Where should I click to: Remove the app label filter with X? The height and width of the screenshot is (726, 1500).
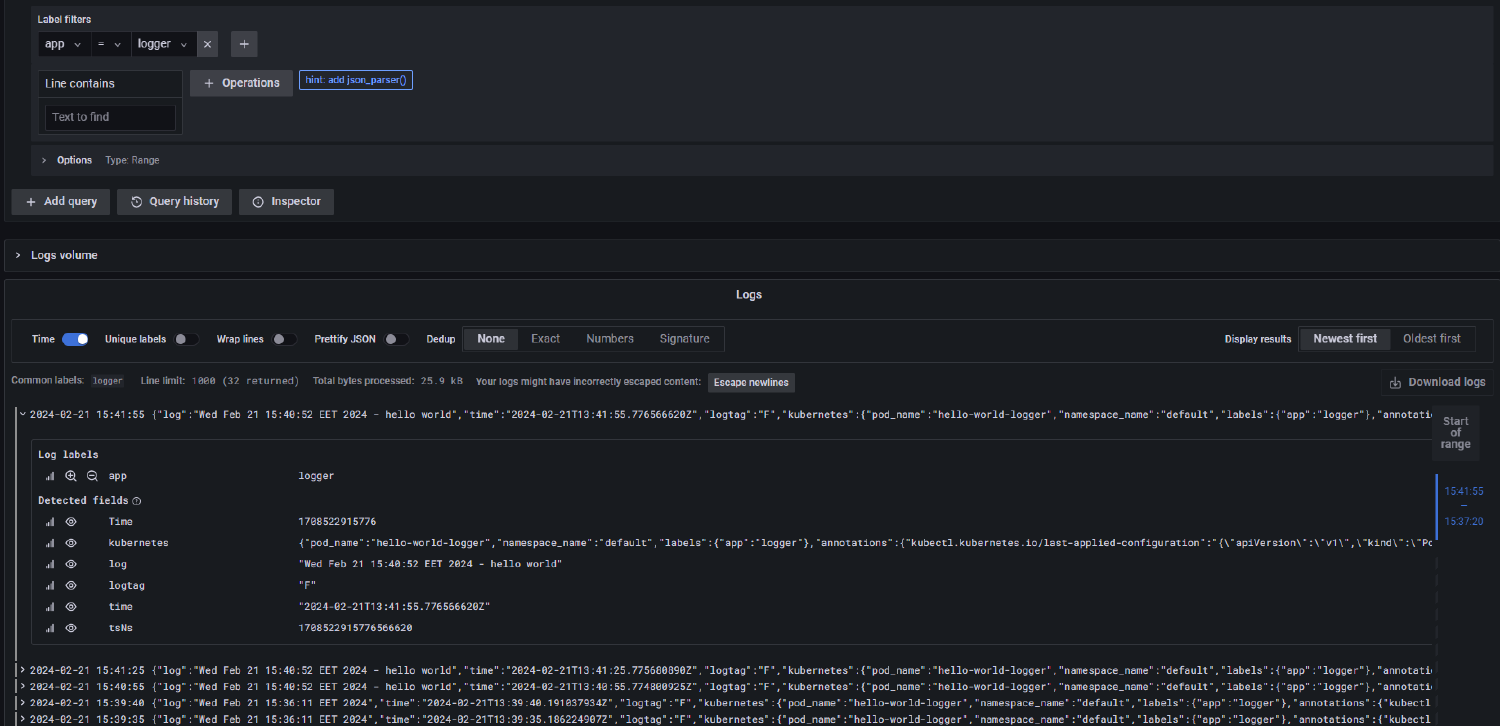207,44
